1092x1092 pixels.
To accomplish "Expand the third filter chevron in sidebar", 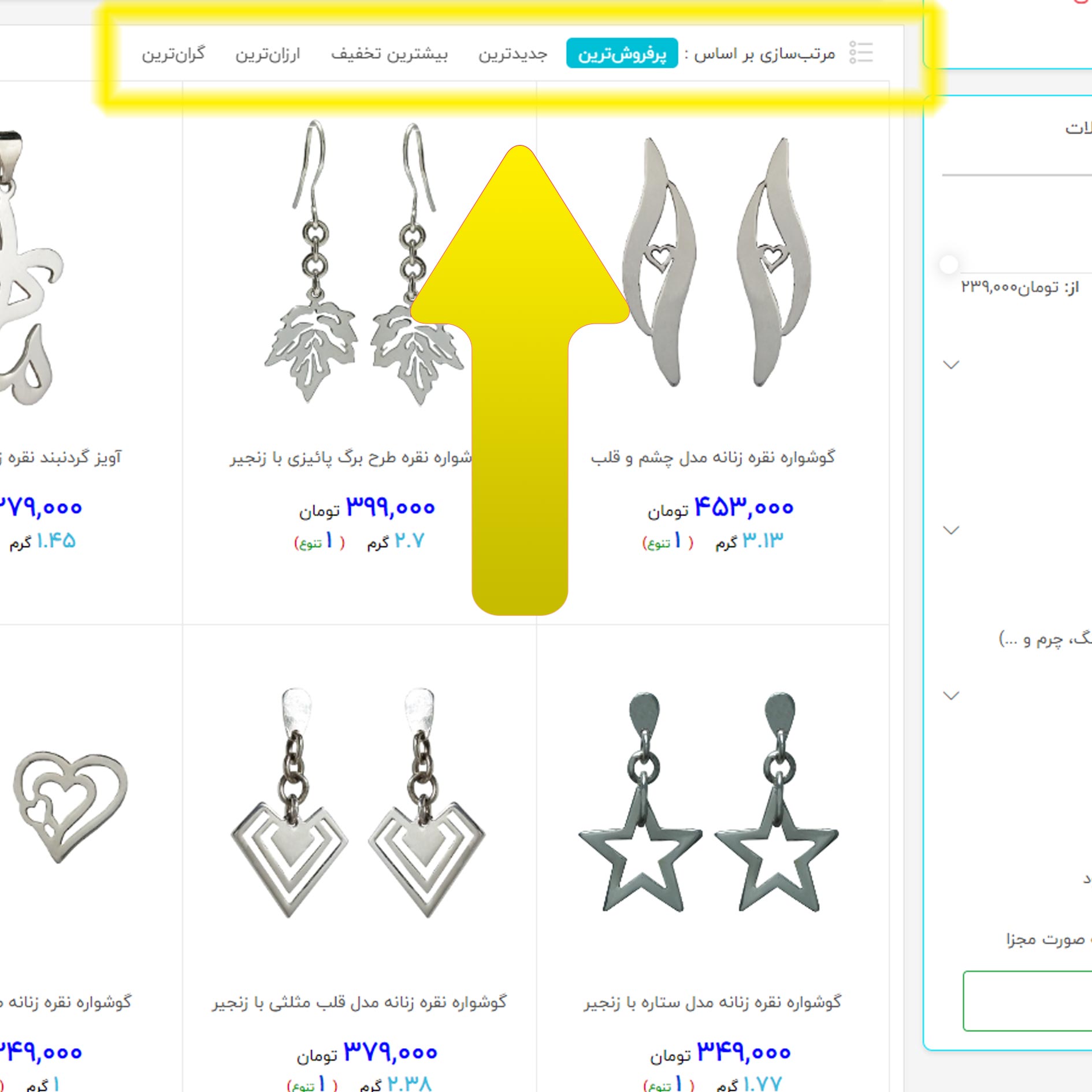I will [x=951, y=695].
